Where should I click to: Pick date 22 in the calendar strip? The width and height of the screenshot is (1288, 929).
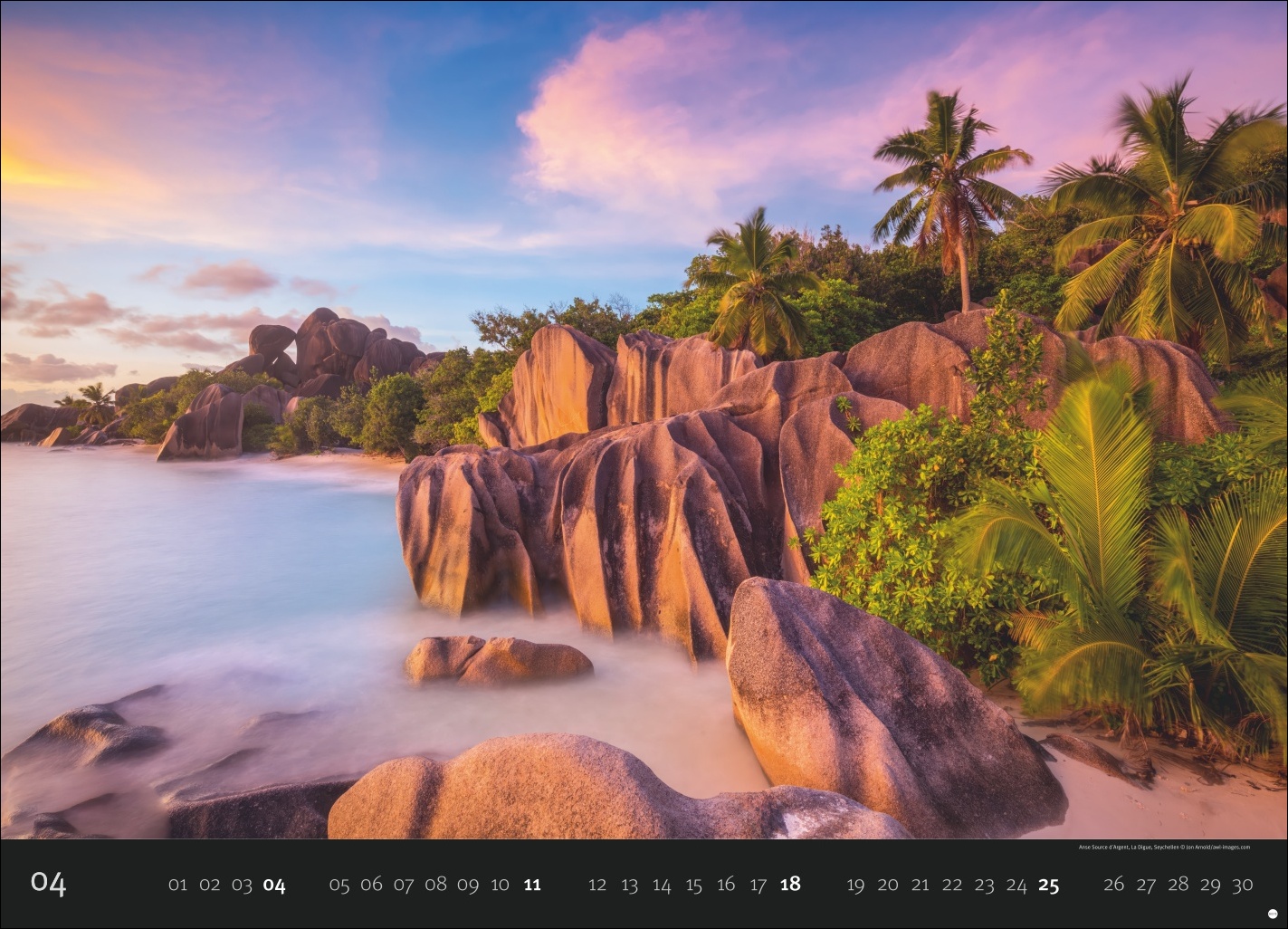952,885
